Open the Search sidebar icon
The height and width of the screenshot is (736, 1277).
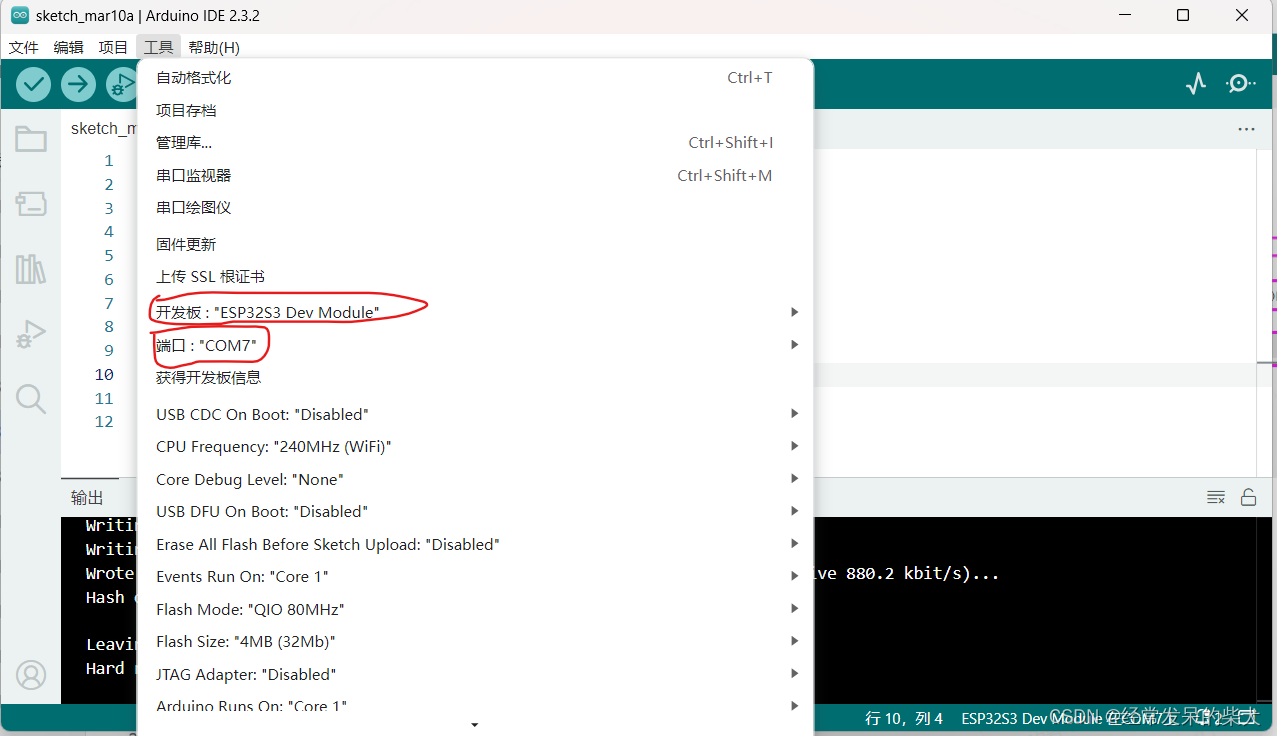point(31,399)
